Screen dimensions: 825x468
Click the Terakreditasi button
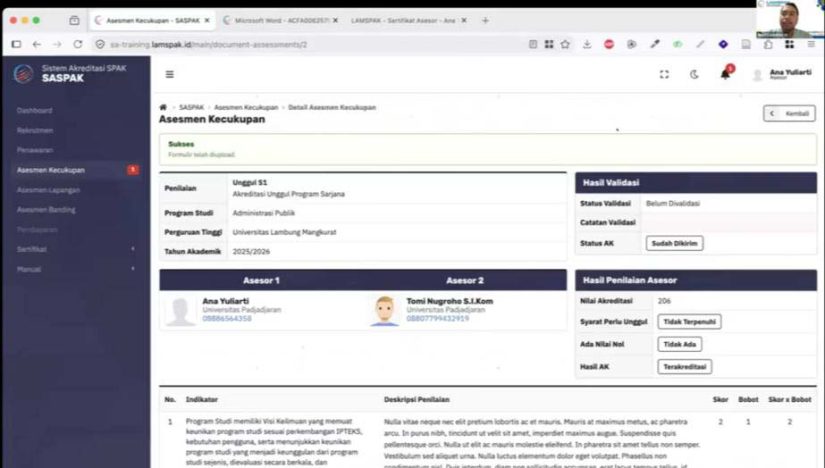pos(685,367)
